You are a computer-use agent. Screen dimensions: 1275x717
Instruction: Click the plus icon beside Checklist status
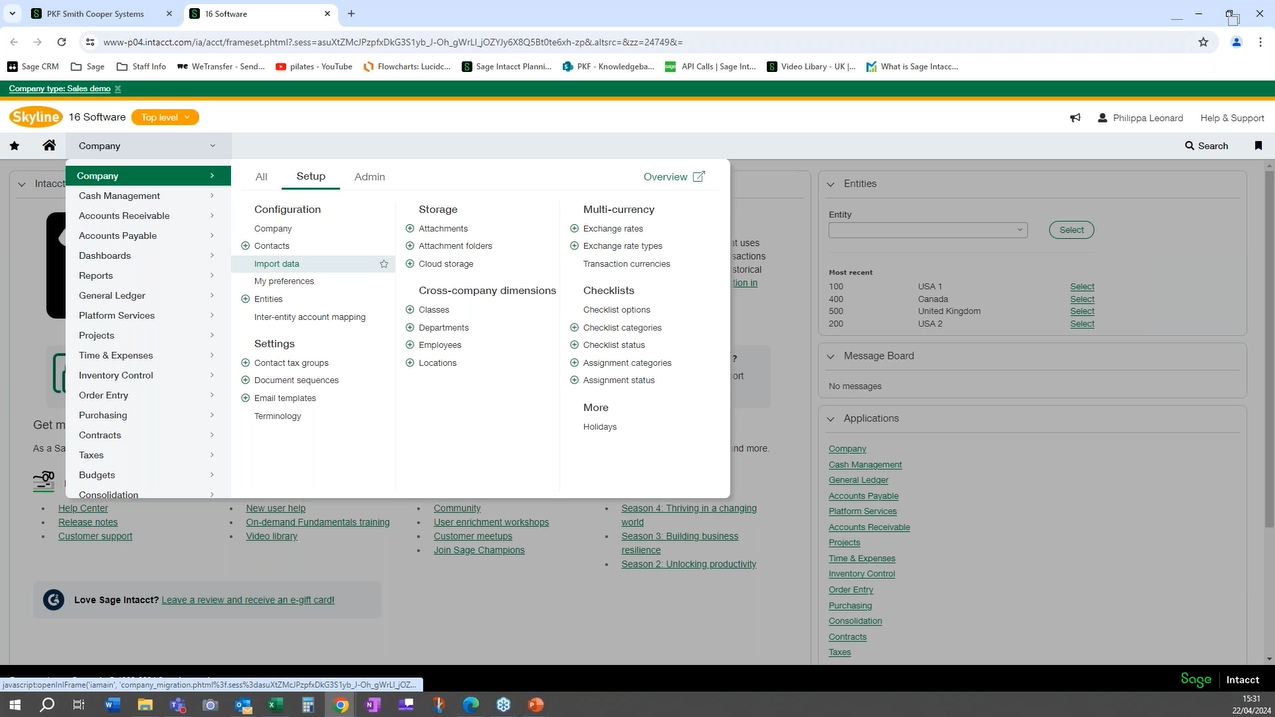pos(574,345)
